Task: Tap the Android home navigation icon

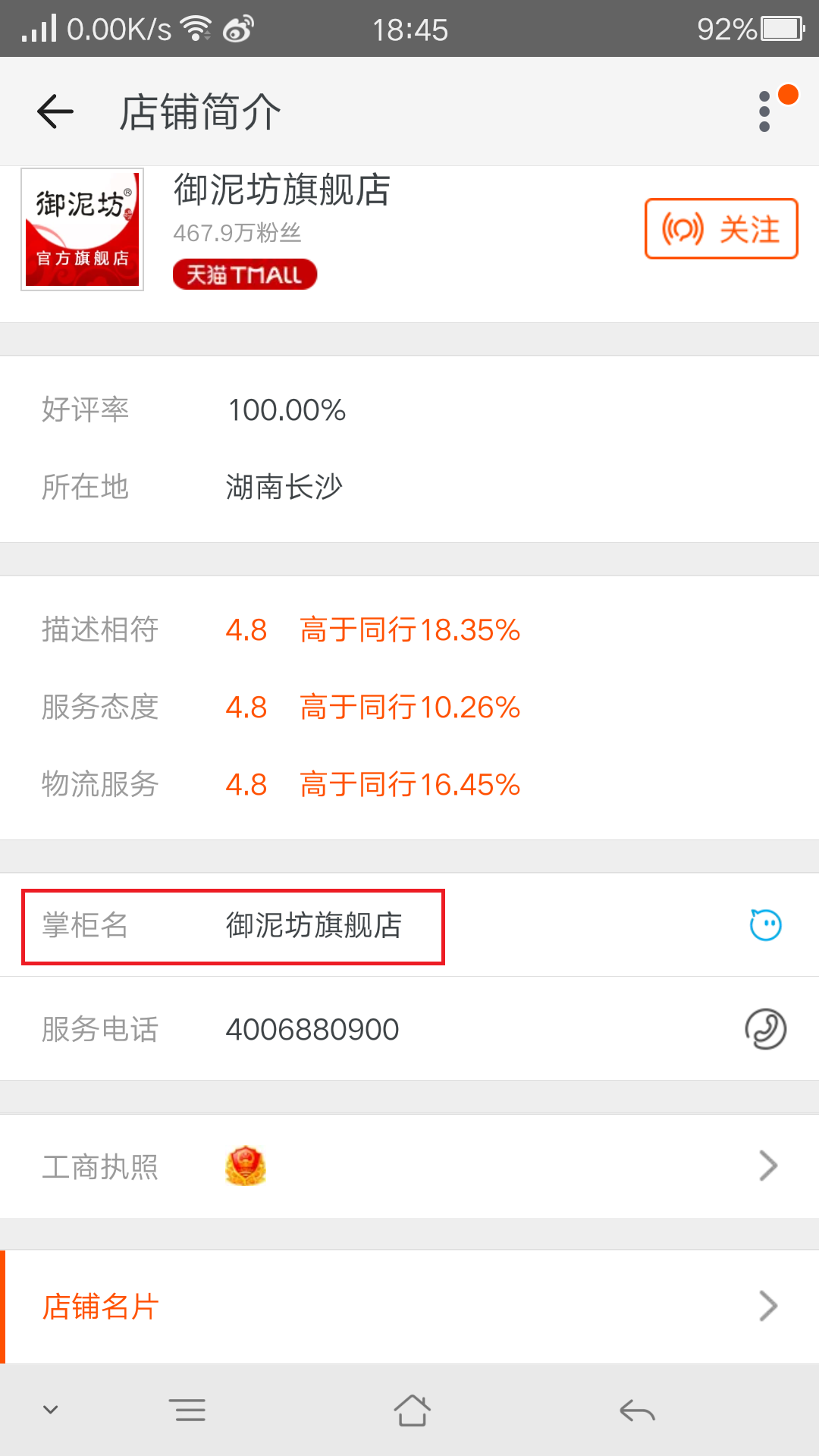Action: (x=412, y=1410)
